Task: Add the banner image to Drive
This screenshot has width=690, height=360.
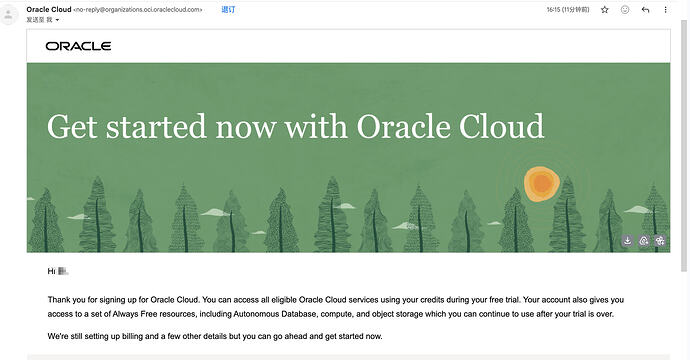Action: (x=643, y=241)
